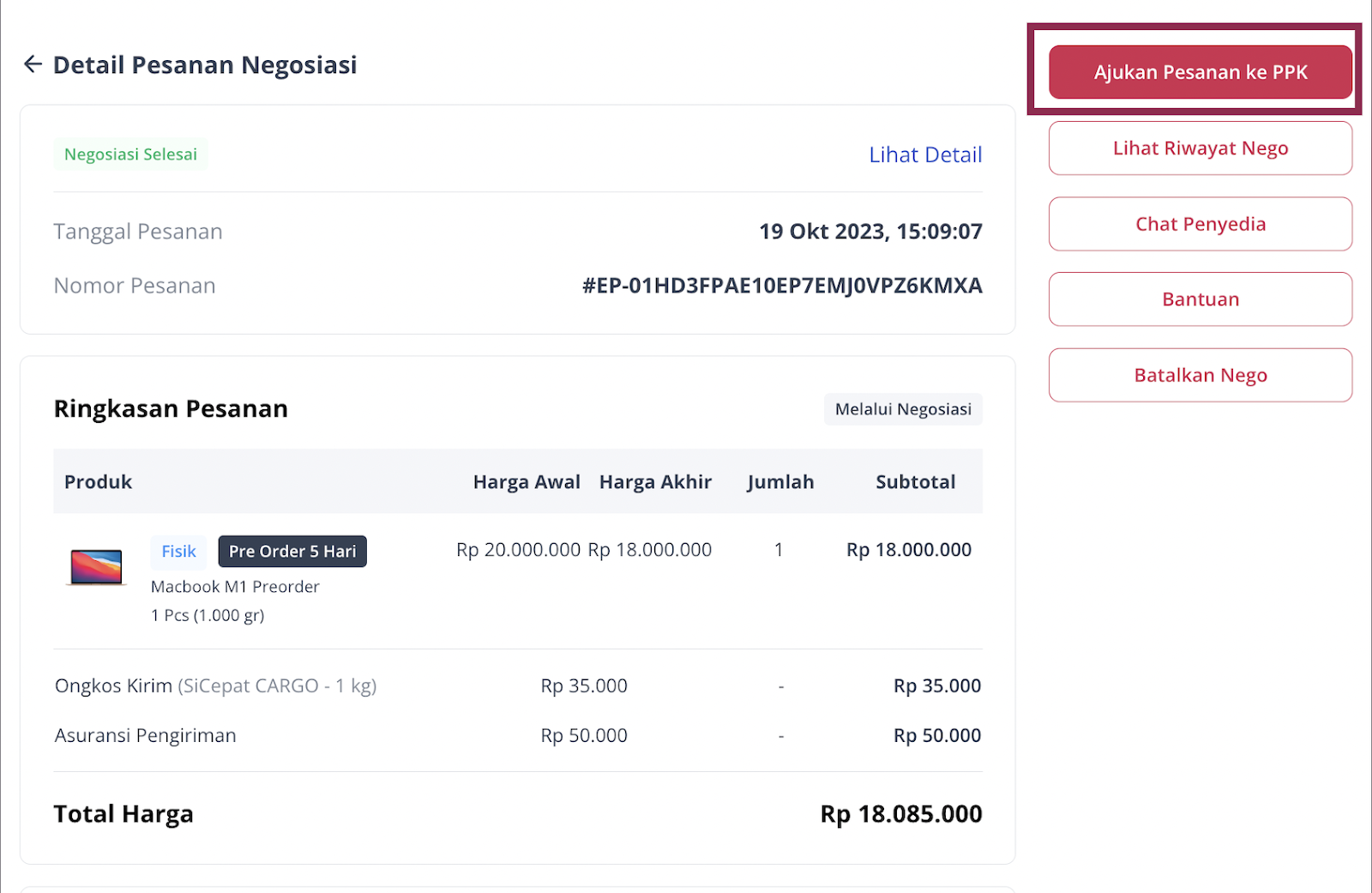Click the Ajukan Pesanan ke PPK button
The image size is (1372, 893).
click(x=1199, y=72)
